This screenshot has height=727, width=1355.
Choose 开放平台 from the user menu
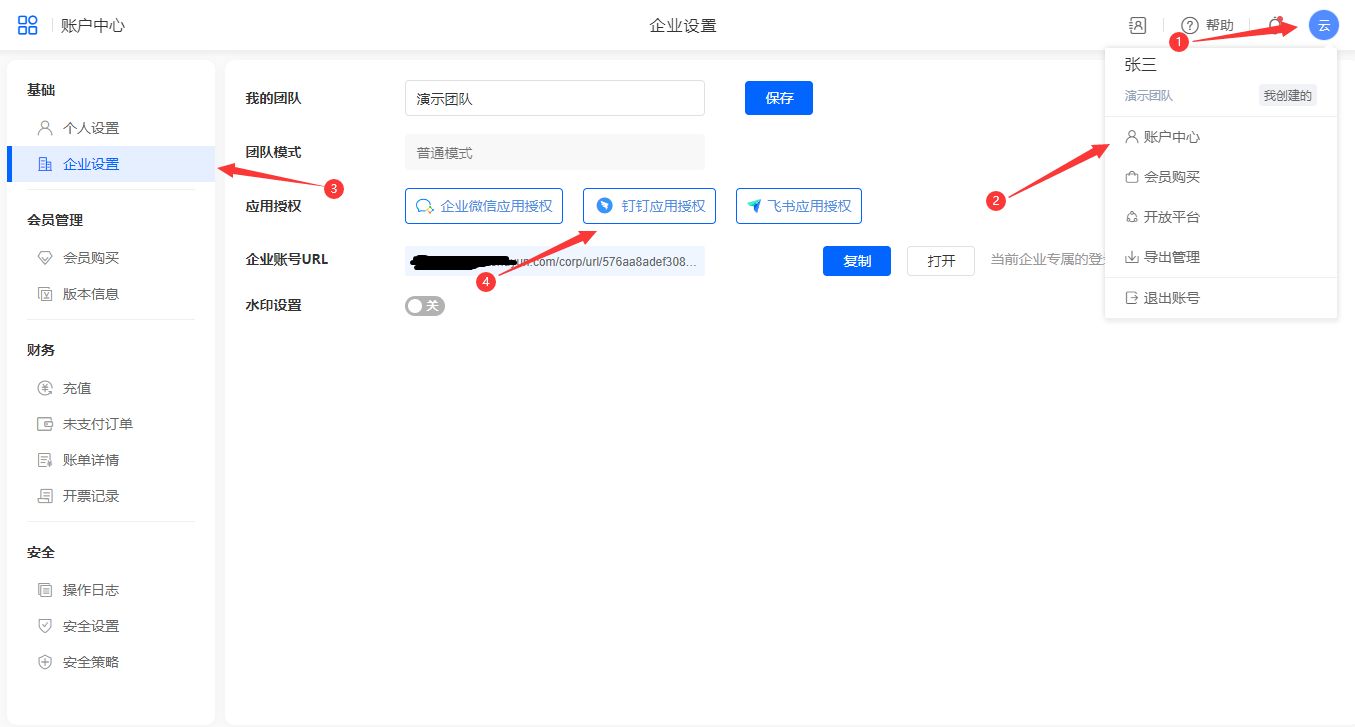pyautogui.click(x=1171, y=217)
